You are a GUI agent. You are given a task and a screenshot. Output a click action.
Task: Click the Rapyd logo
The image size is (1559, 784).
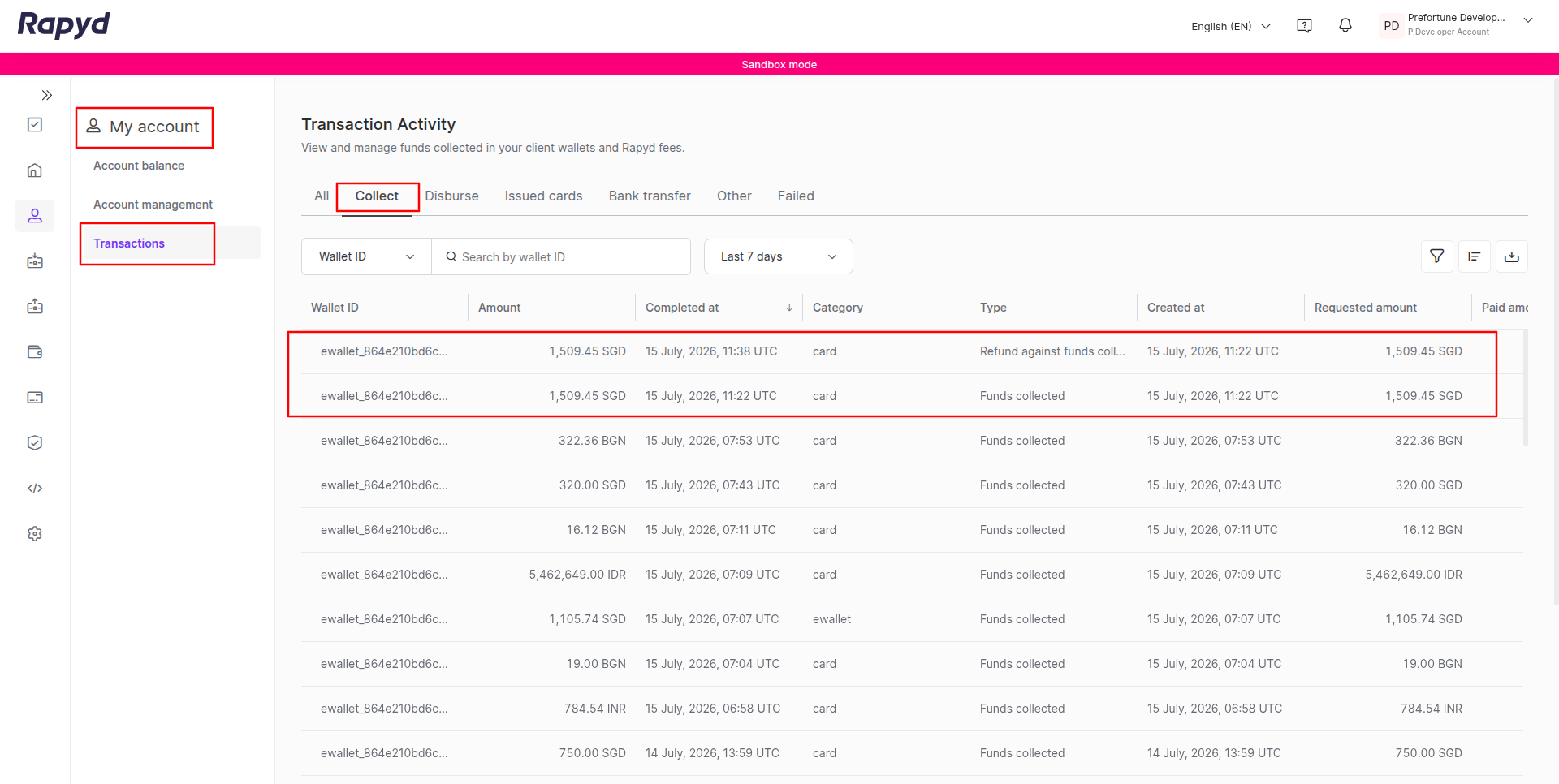(x=63, y=25)
